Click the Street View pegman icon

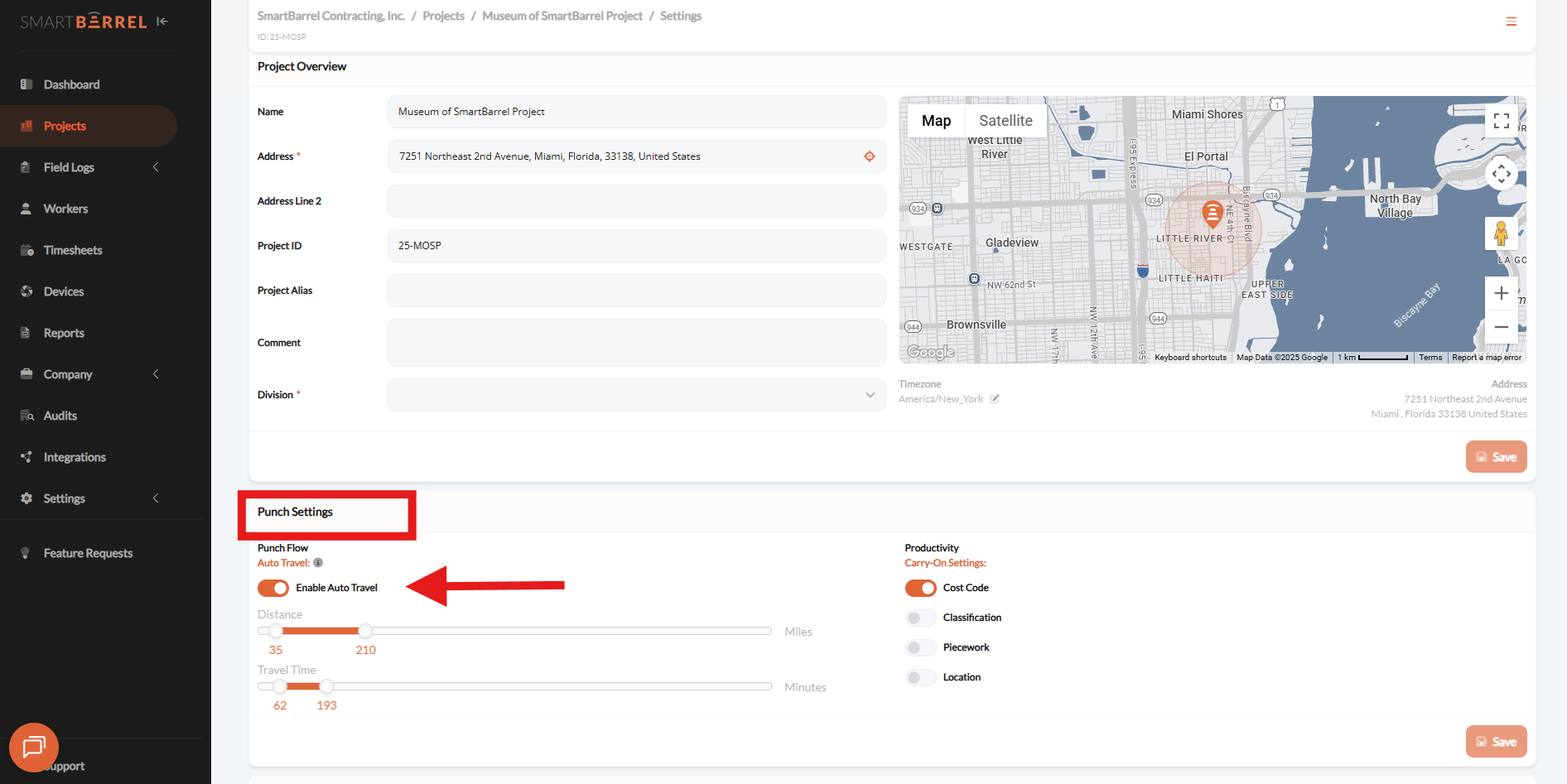(1501, 234)
